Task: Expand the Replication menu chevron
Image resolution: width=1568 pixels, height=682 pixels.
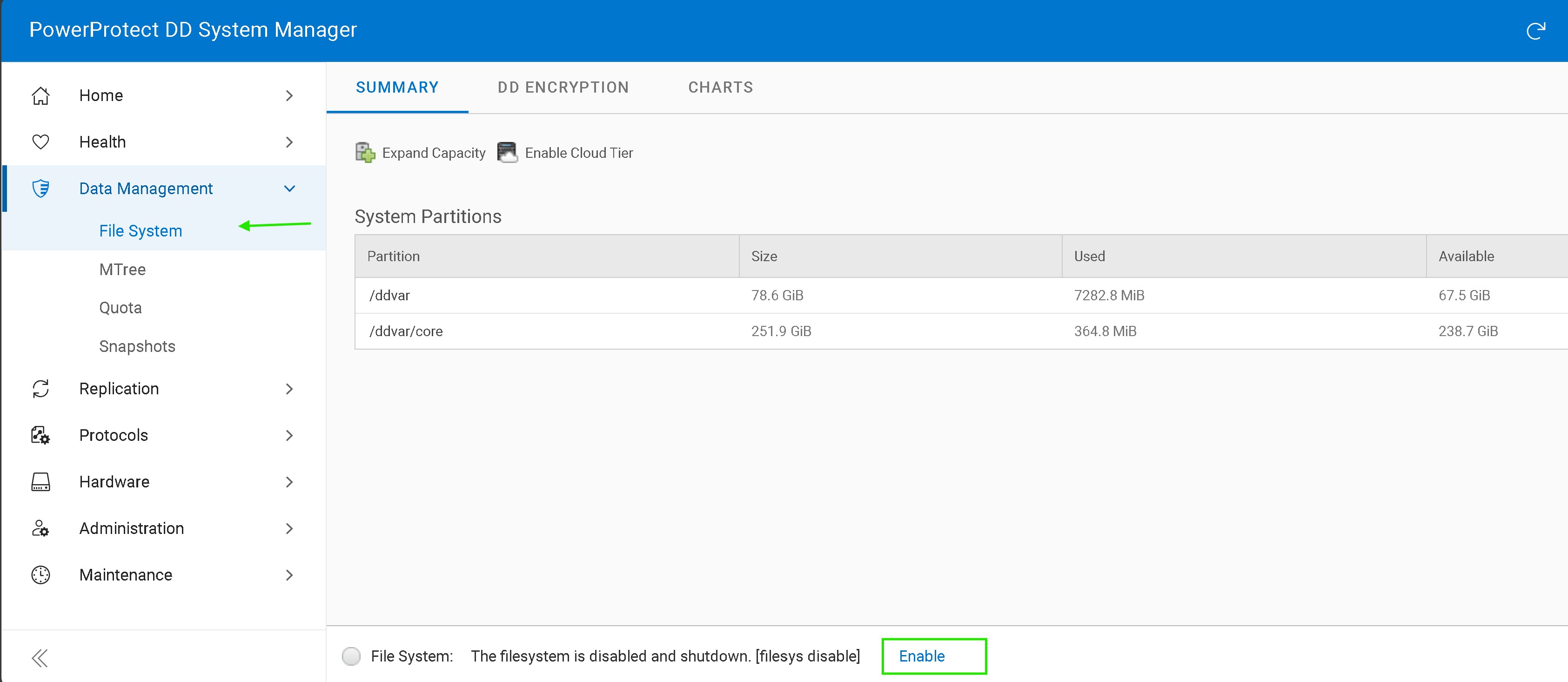Action: 290,389
